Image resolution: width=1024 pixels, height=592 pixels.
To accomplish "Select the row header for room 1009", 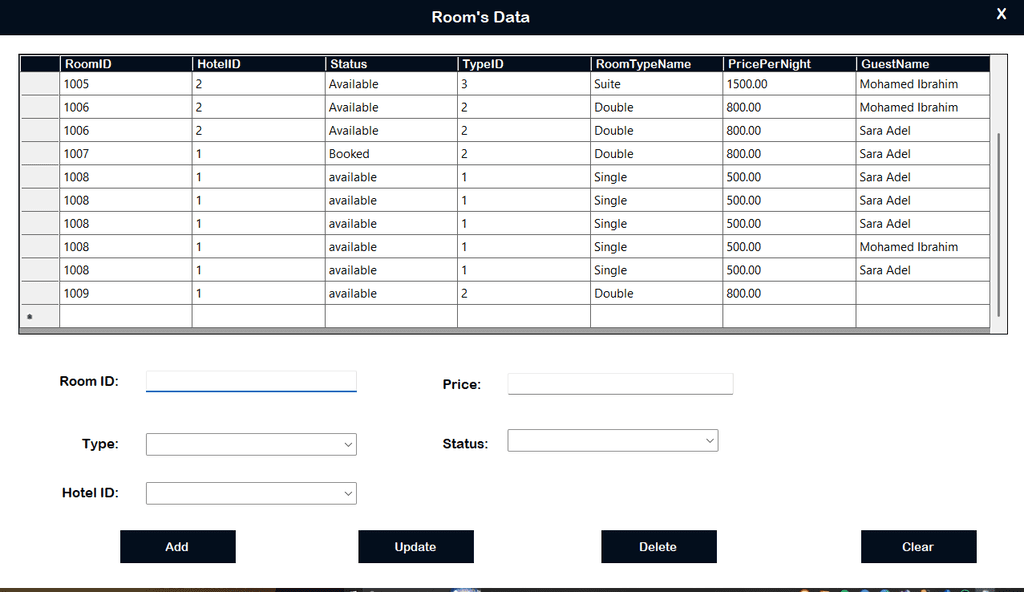I will 40,294.
